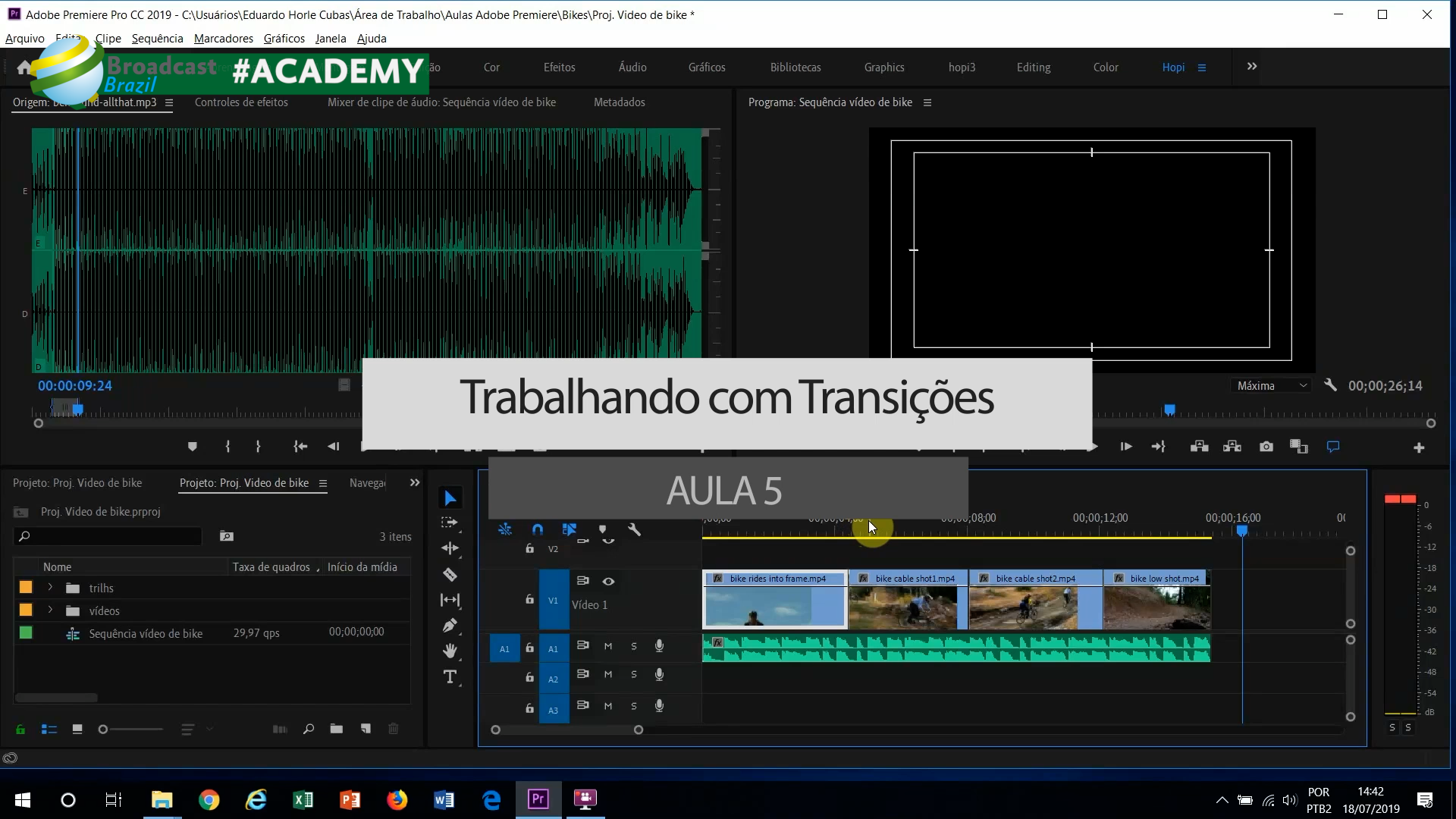Expand the trilhs bin folder
1456x819 pixels.
point(50,588)
